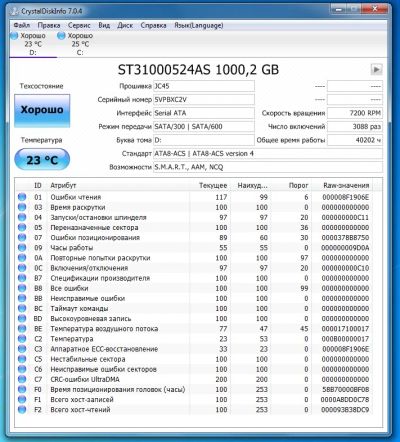The height and width of the screenshot is (442, 400).
Task: Click raw value 000017100017
Action: click(x=345, y=329)
